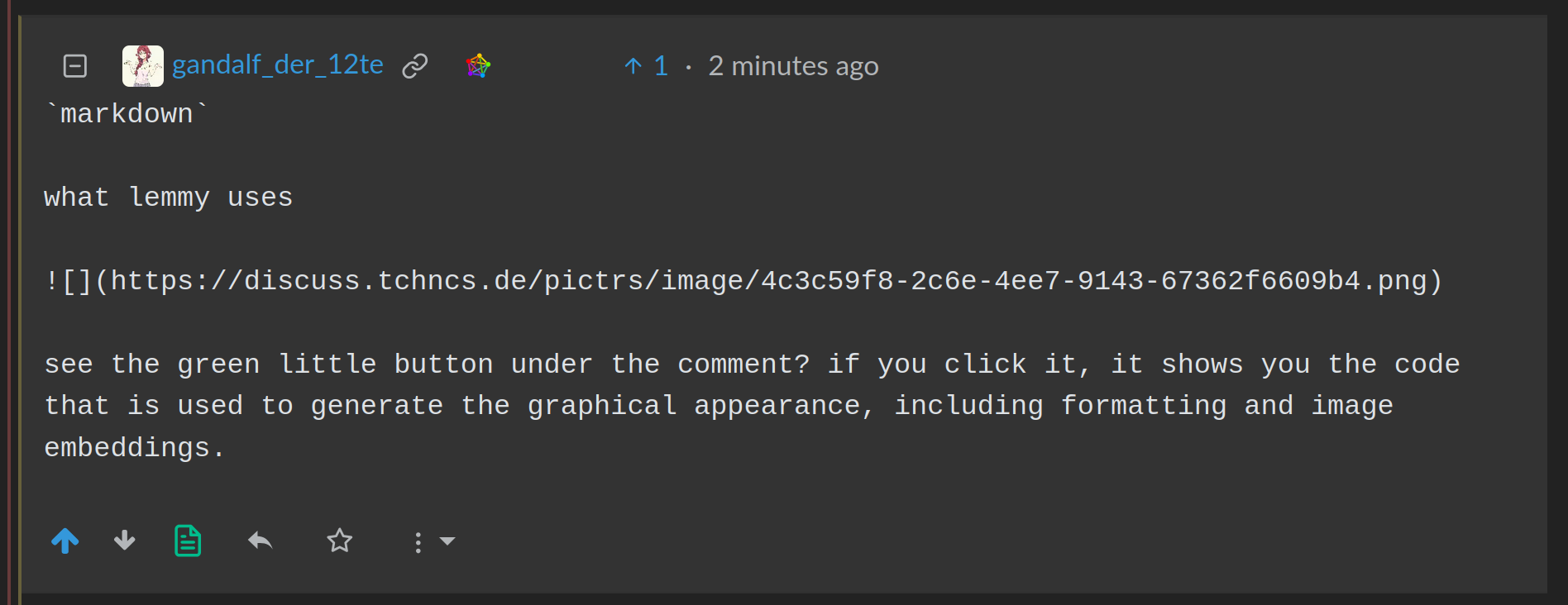Click the "what lemmy uses" line
Image resolution: width=1568 pixels, height=605 pixels.
[168, 198]
